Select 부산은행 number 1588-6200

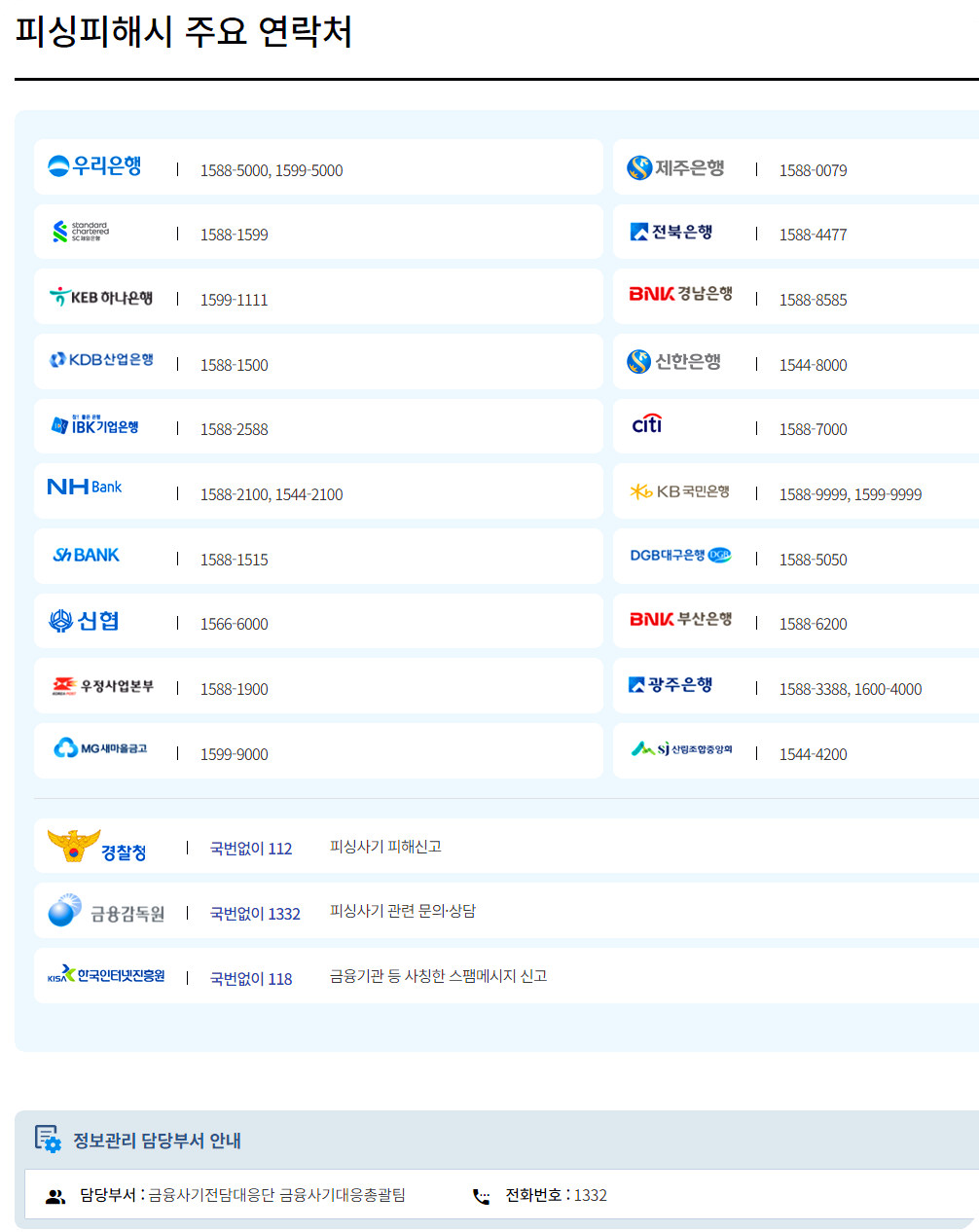pyautogui.click(x=814, y=624)
